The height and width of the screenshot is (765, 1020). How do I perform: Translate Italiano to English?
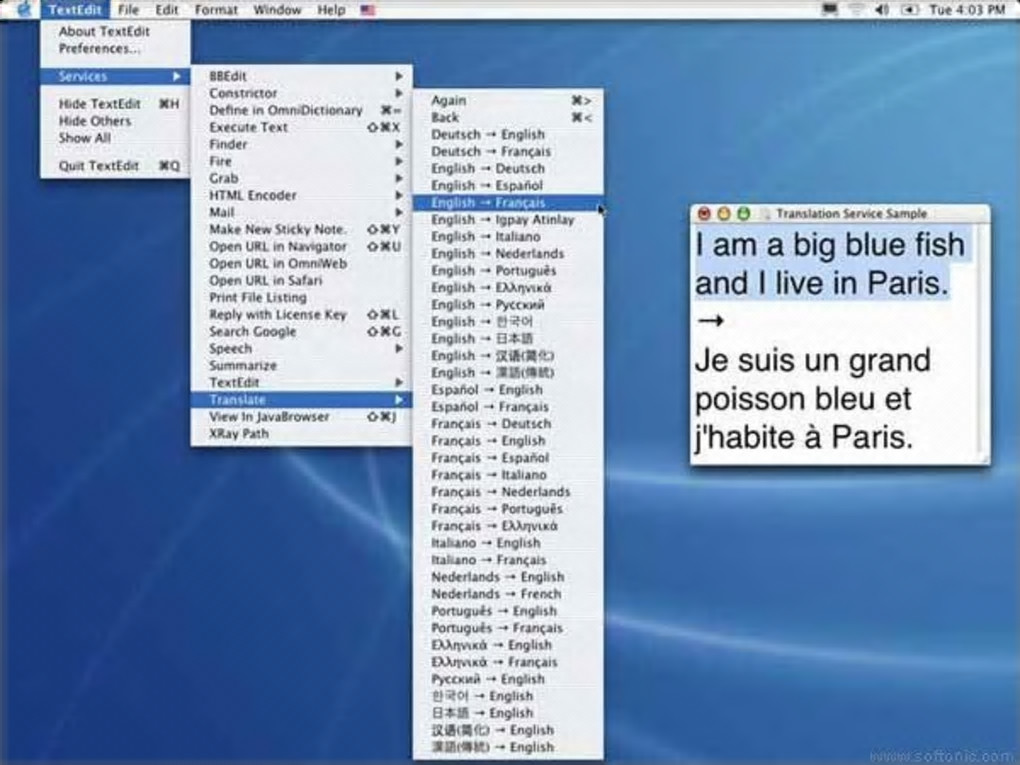(508, 543)
